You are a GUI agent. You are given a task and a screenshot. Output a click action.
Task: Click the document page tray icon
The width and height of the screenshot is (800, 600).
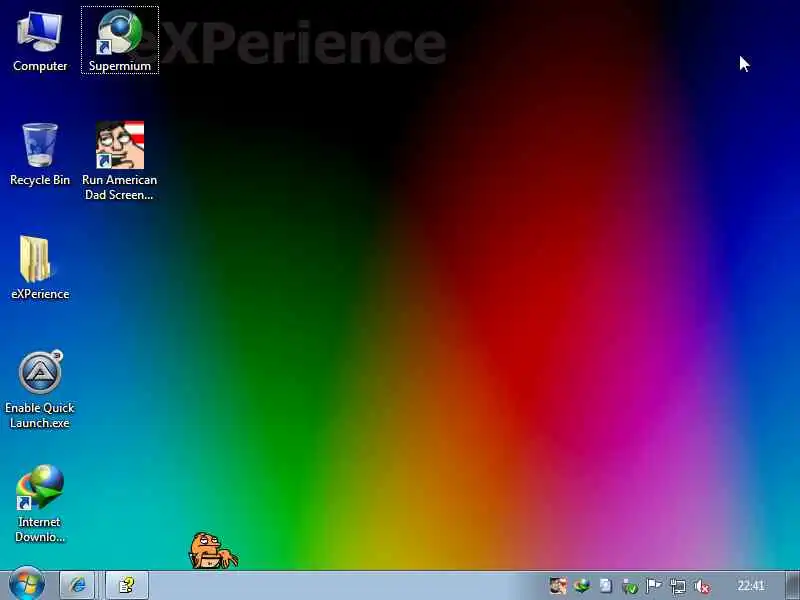tap(606, 586)
